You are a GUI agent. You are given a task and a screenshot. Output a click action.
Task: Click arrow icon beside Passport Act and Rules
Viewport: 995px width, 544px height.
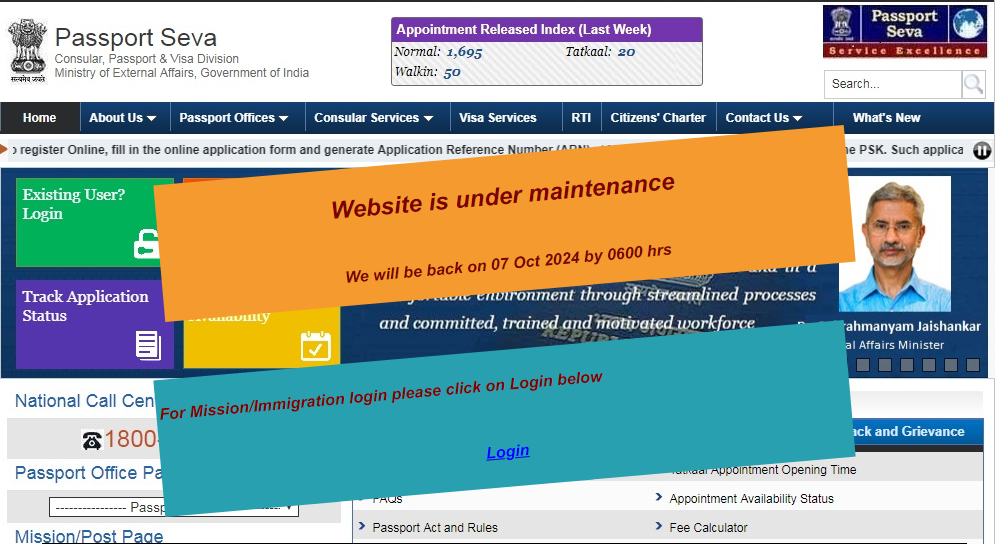tap(362, 526)
